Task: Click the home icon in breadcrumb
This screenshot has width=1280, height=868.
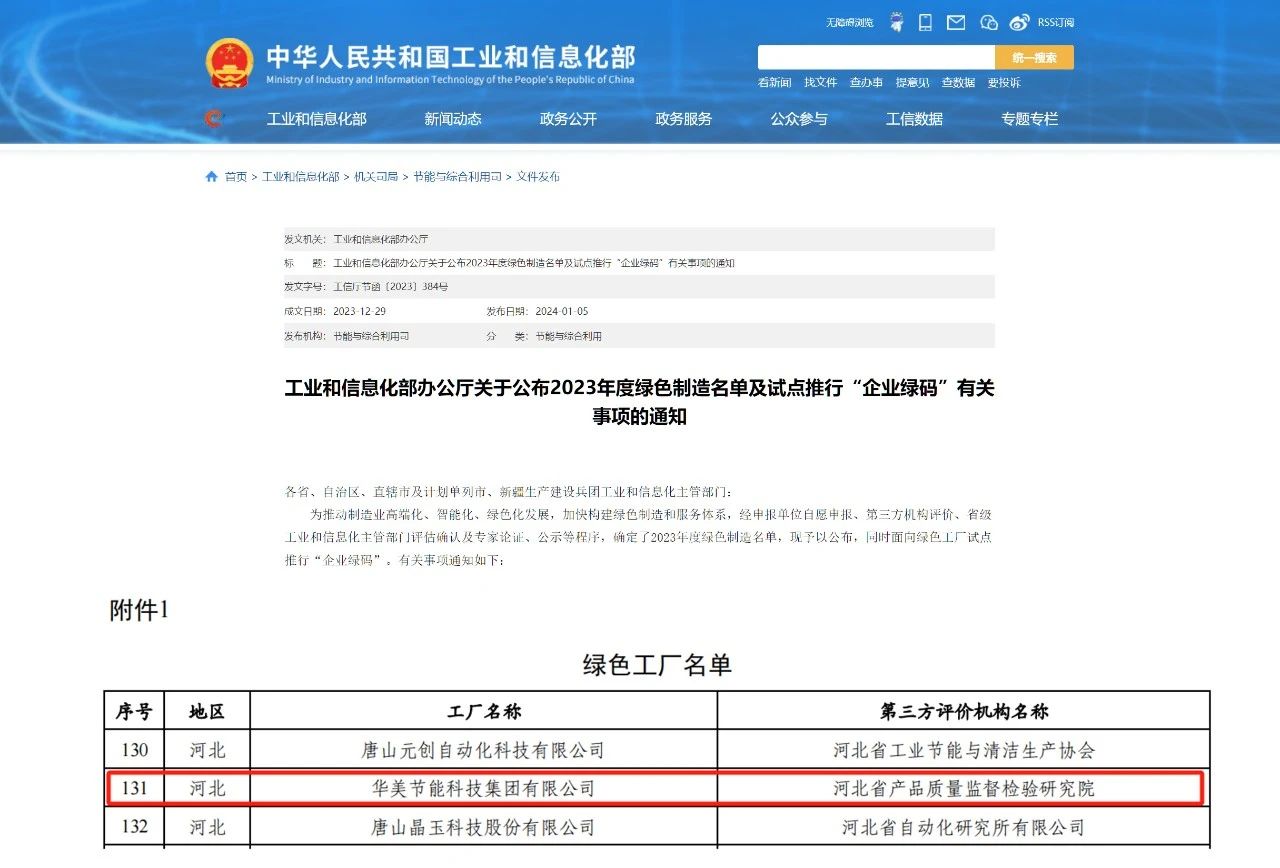Action: coord(211,177)
